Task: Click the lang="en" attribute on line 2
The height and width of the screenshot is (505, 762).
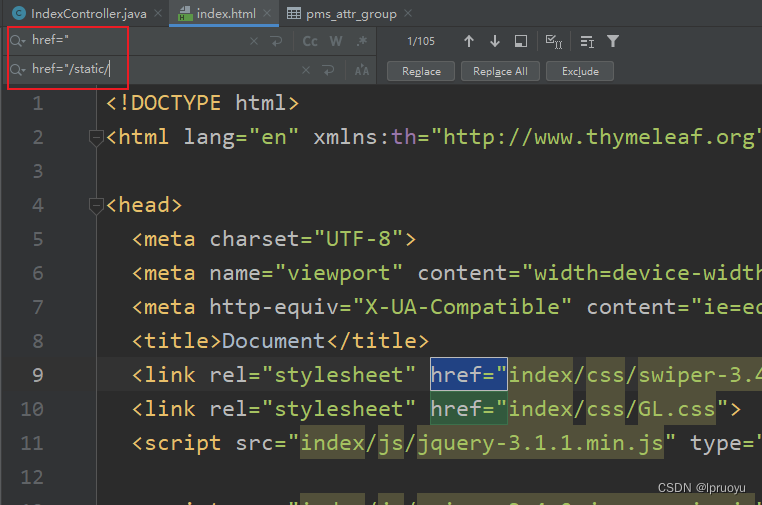Action: click(241, 138)
